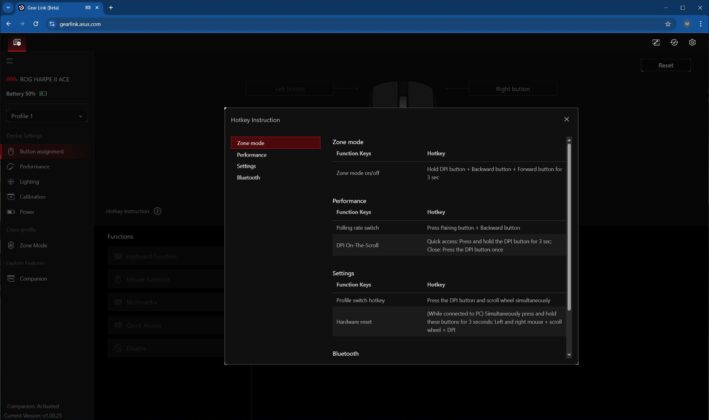Expand the Mouse Function item
This screenshot has width=709, height=420.
tap(166, 279)
